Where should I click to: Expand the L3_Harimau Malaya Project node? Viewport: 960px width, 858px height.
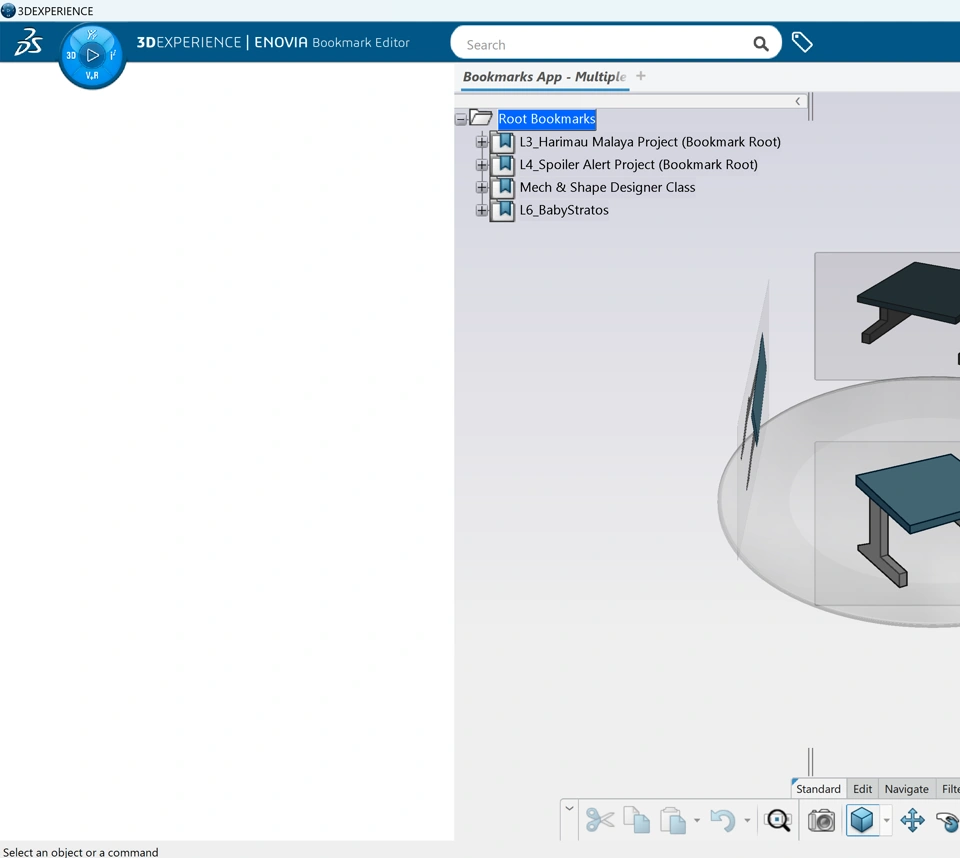(482, 142)
